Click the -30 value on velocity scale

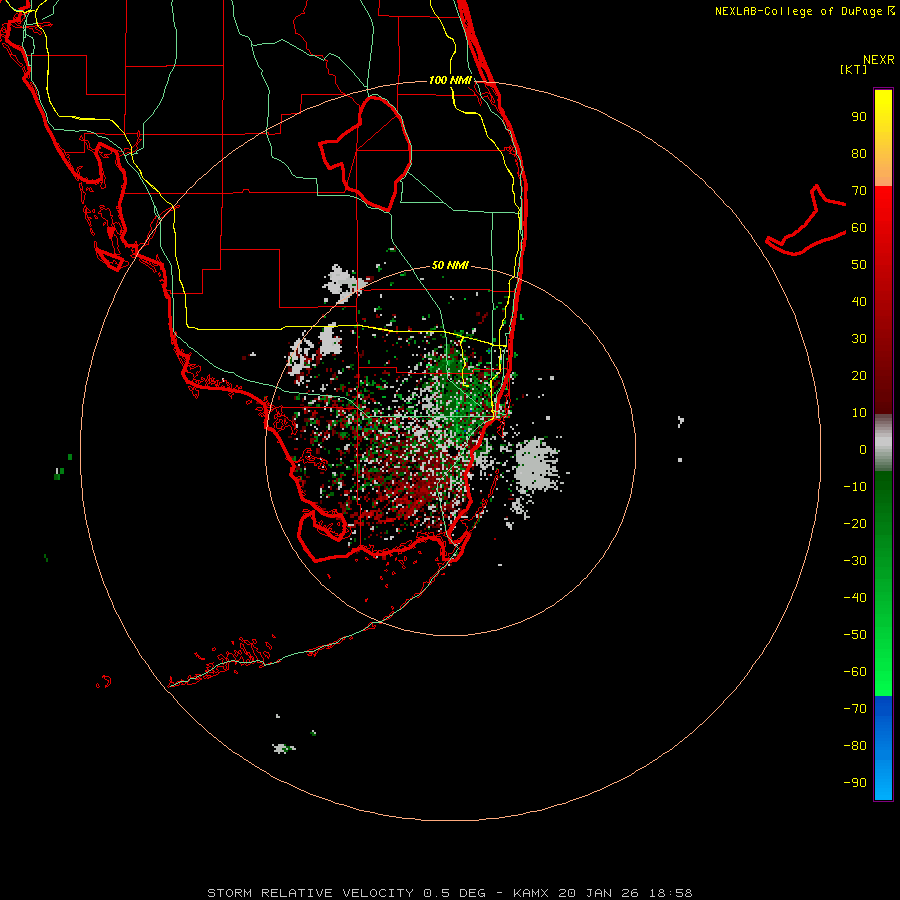coord(855,561)
